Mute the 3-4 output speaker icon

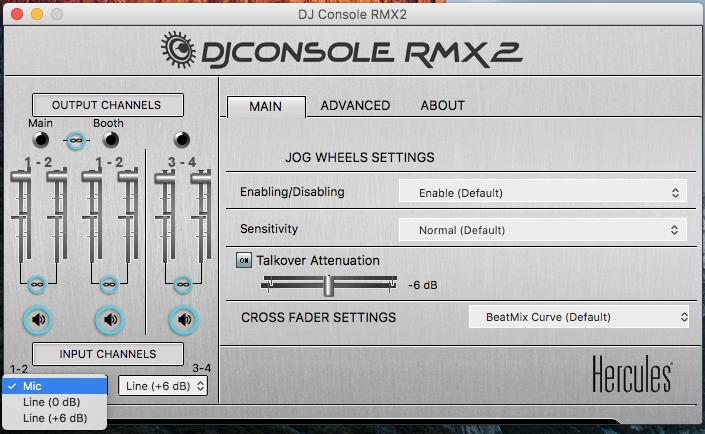(x=183, y=320)
